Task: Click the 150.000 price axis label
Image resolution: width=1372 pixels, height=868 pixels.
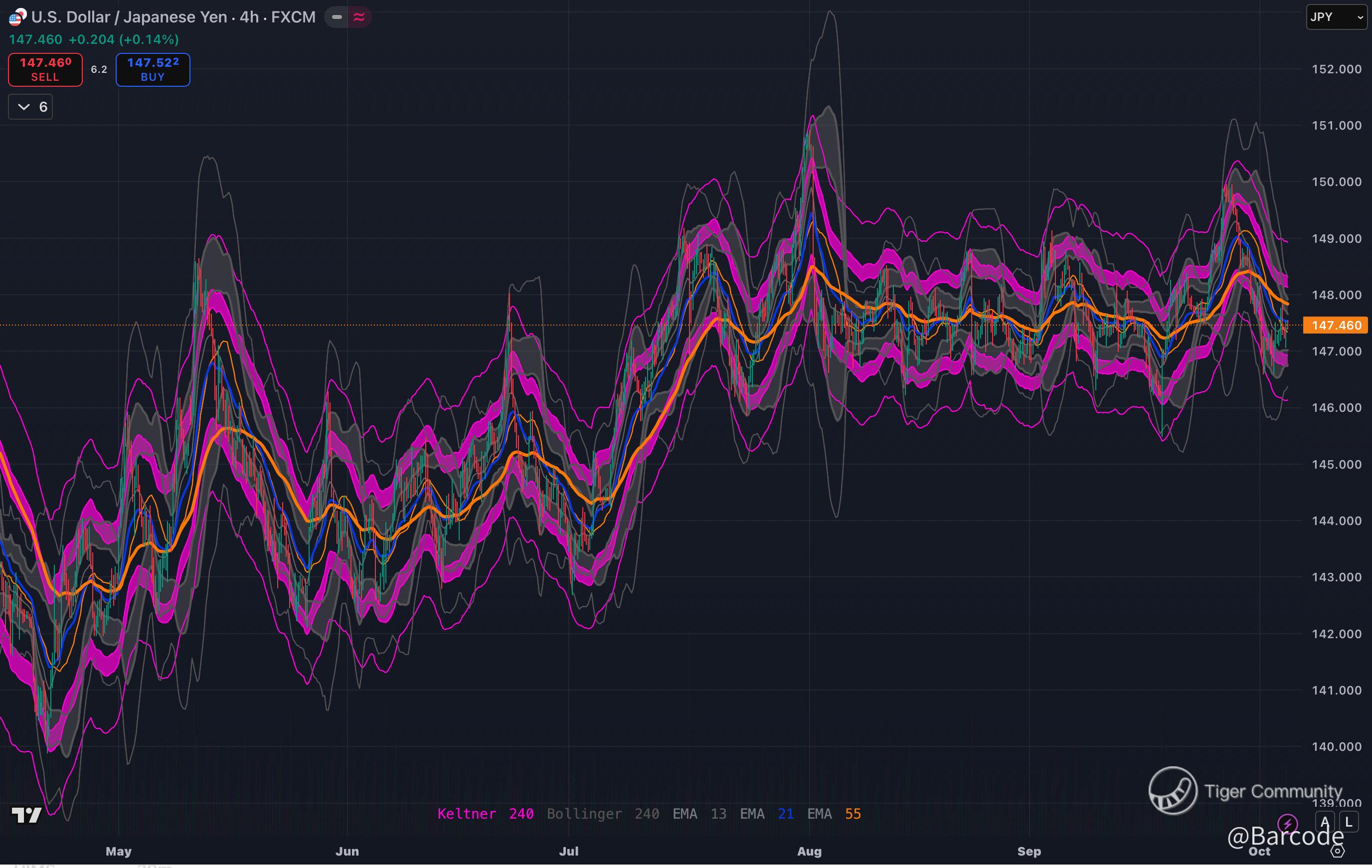Action: point(1336,182)
